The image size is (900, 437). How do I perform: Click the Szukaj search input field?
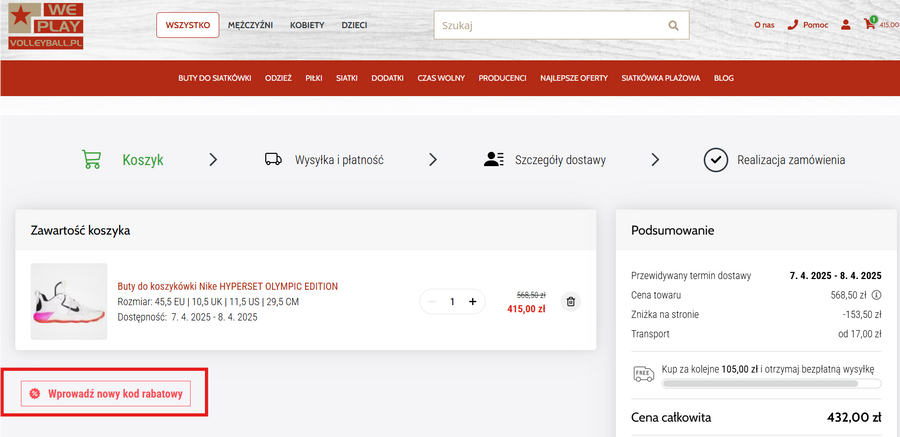[546, 25]
